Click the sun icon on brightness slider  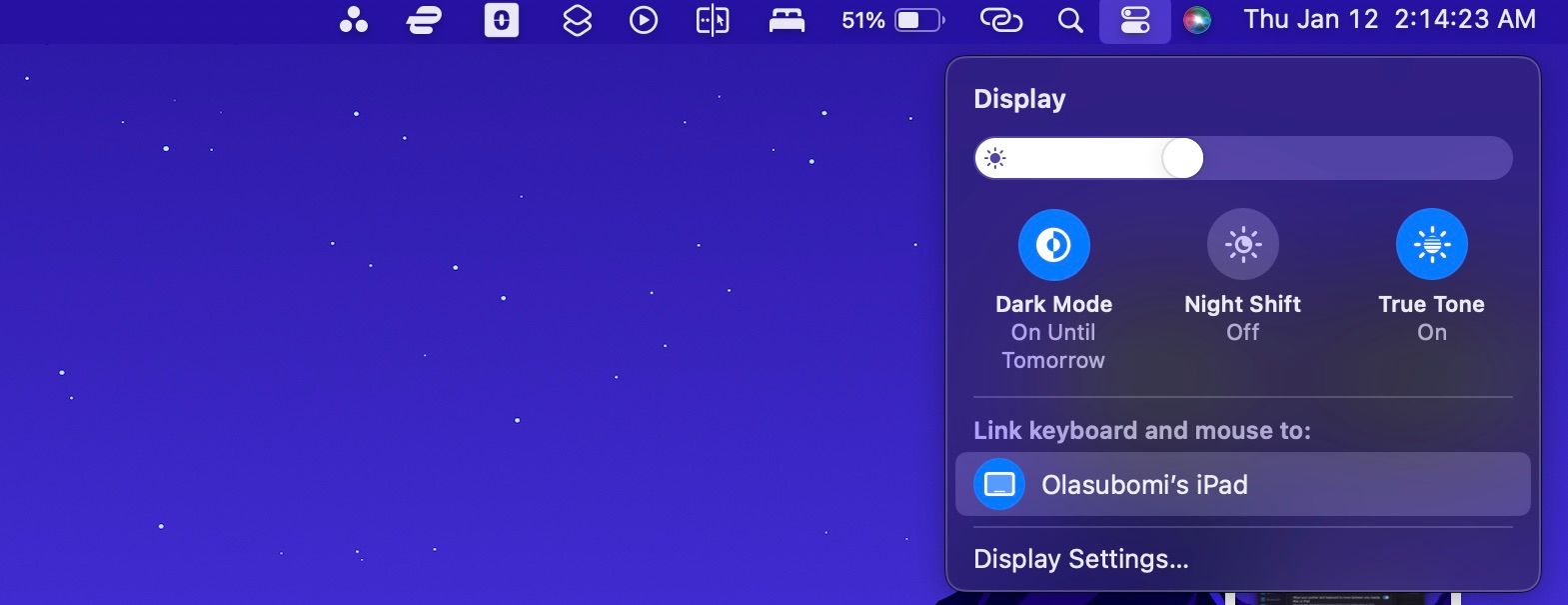point(995,158)
